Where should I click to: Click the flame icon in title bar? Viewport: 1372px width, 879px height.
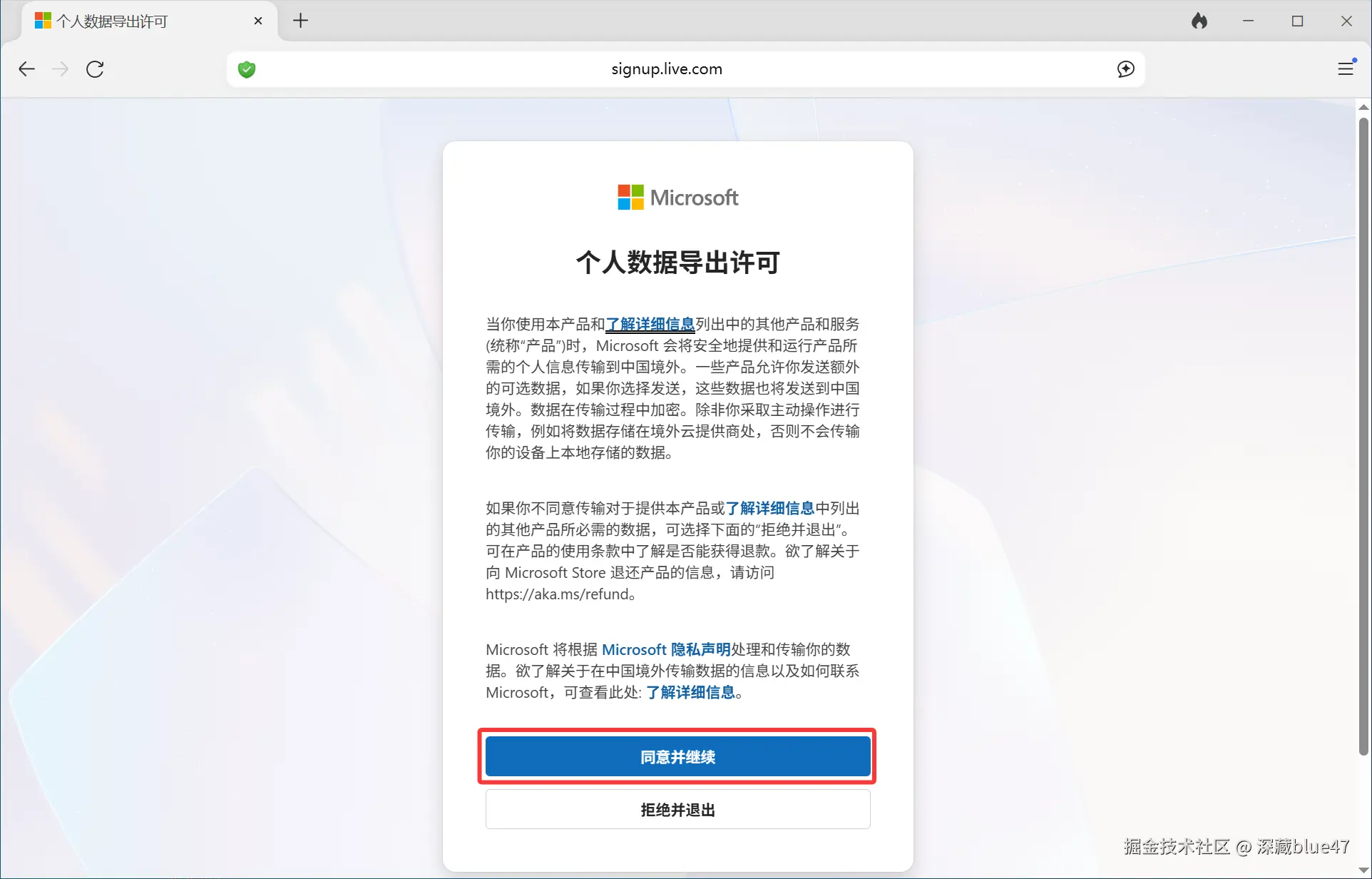[x=1199, y=21]
